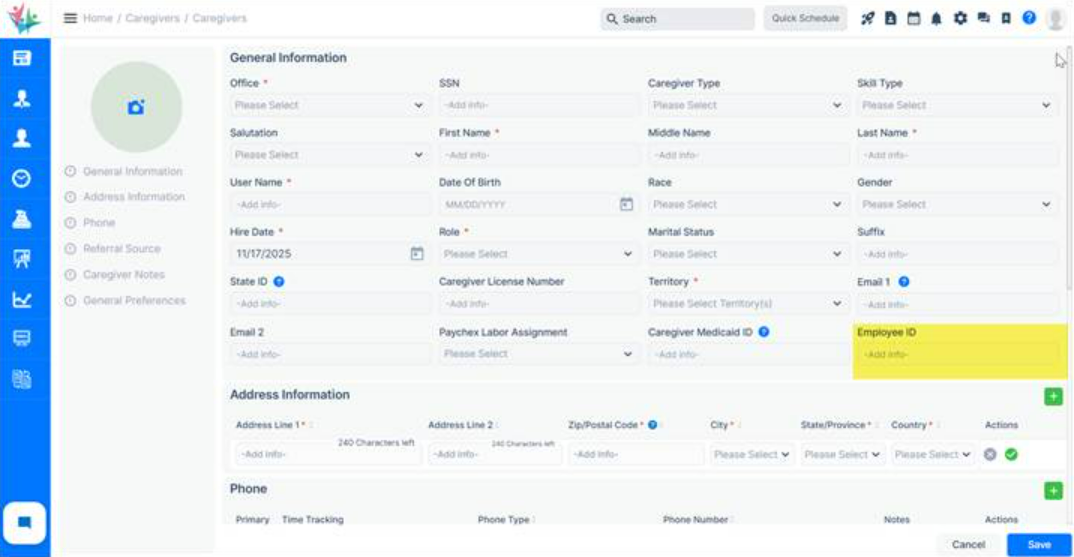The image size is (1074, 557).
Task: Click the User Name input field
Action: [x=329, y=204]
